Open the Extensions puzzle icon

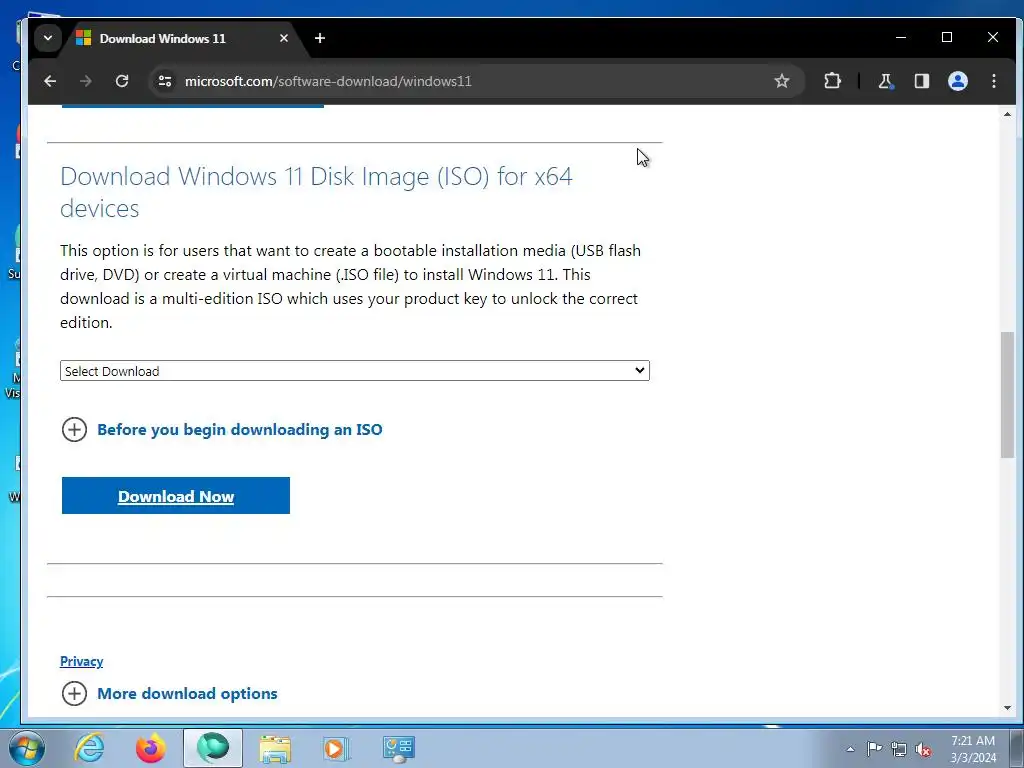[x=832, y=81]
